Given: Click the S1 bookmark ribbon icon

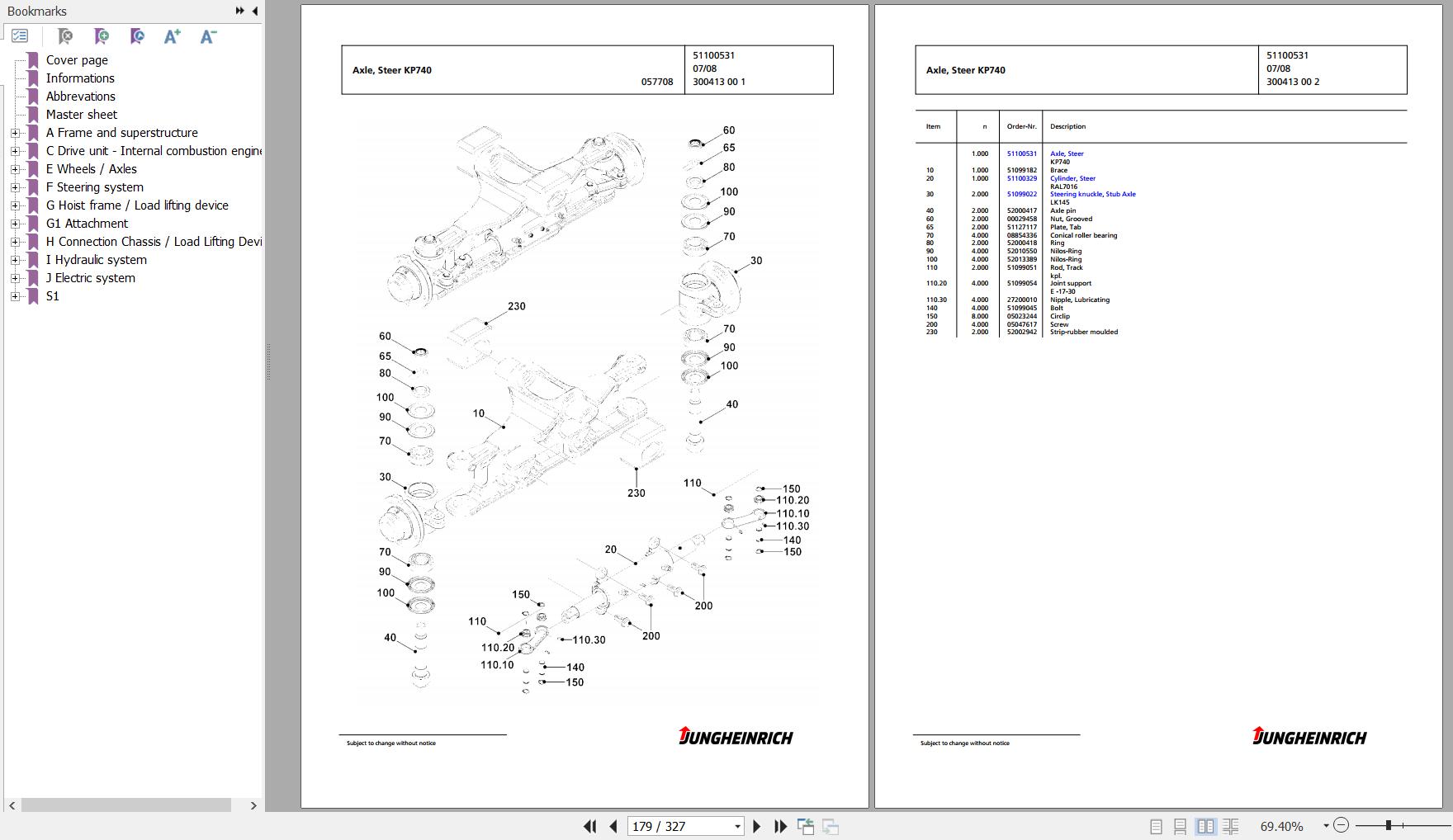Looking at the screenshot, I should click(x=33, y=296).
